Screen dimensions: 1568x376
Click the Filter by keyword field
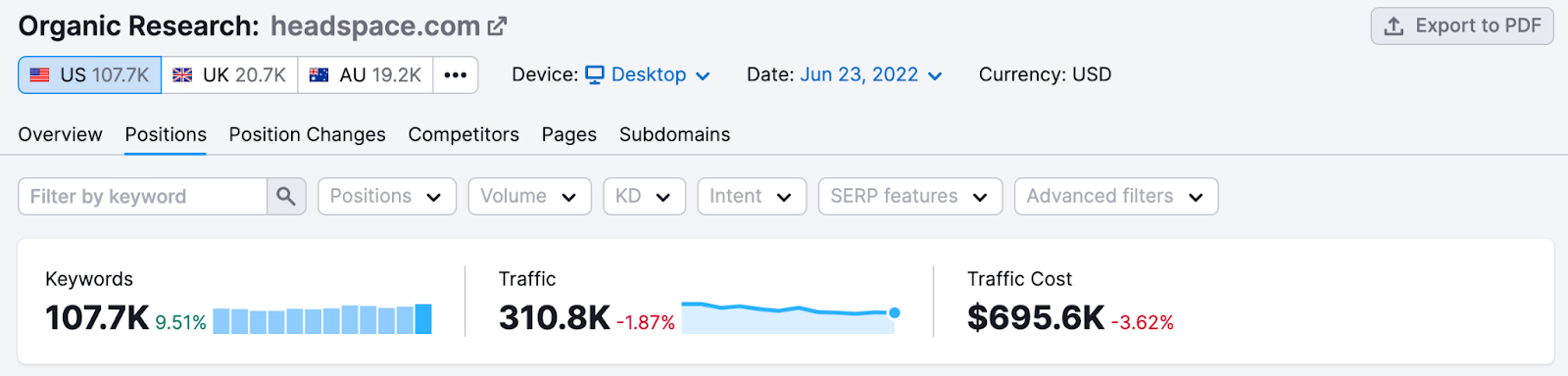(x=143, y=197)
